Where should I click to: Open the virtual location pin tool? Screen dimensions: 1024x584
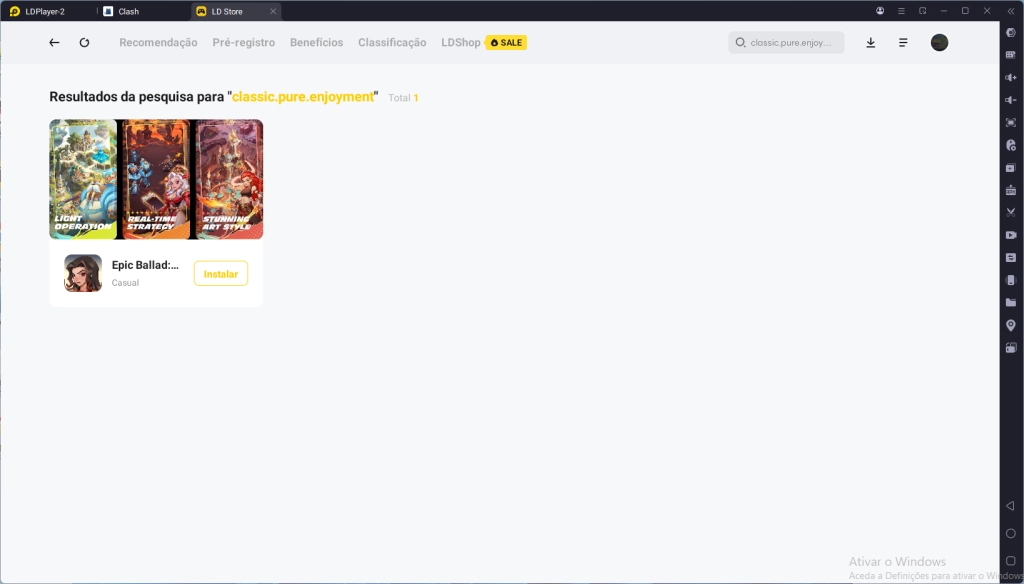tap(1011, 325)
